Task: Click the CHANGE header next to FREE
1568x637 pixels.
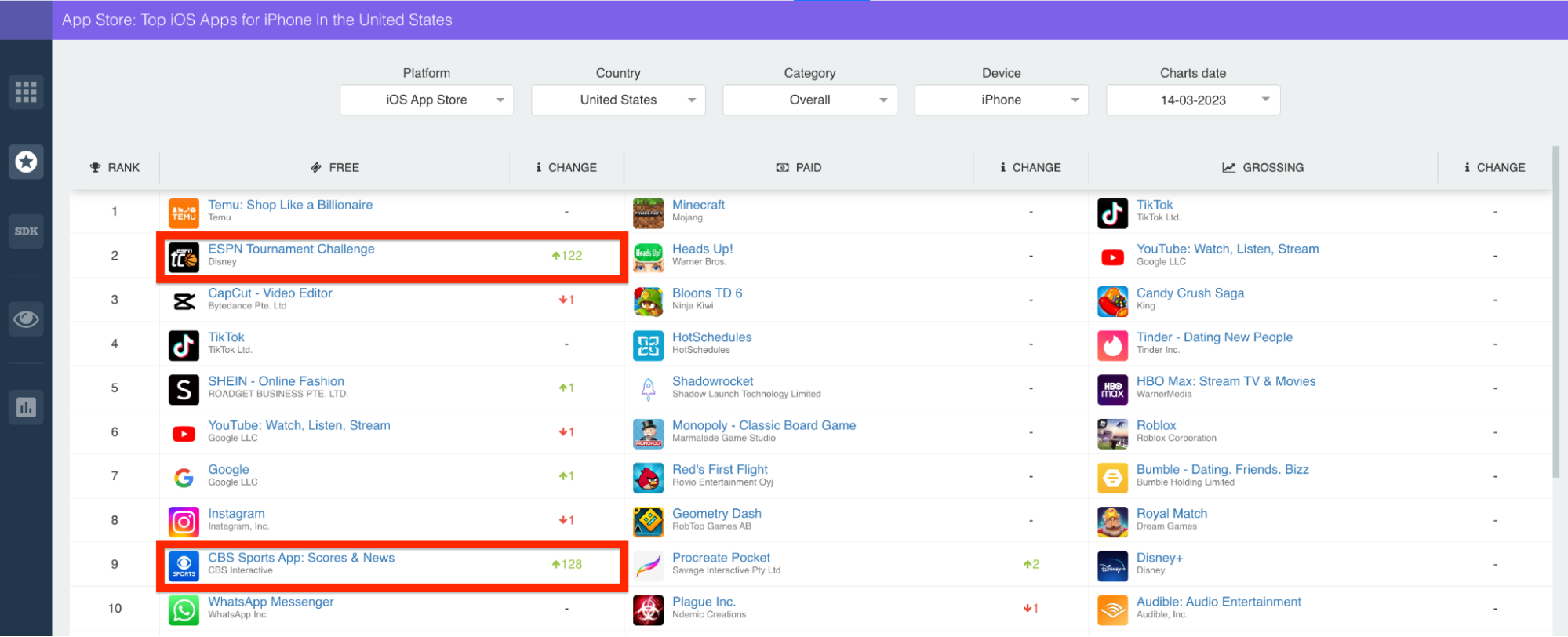Action: coord(566,167)
